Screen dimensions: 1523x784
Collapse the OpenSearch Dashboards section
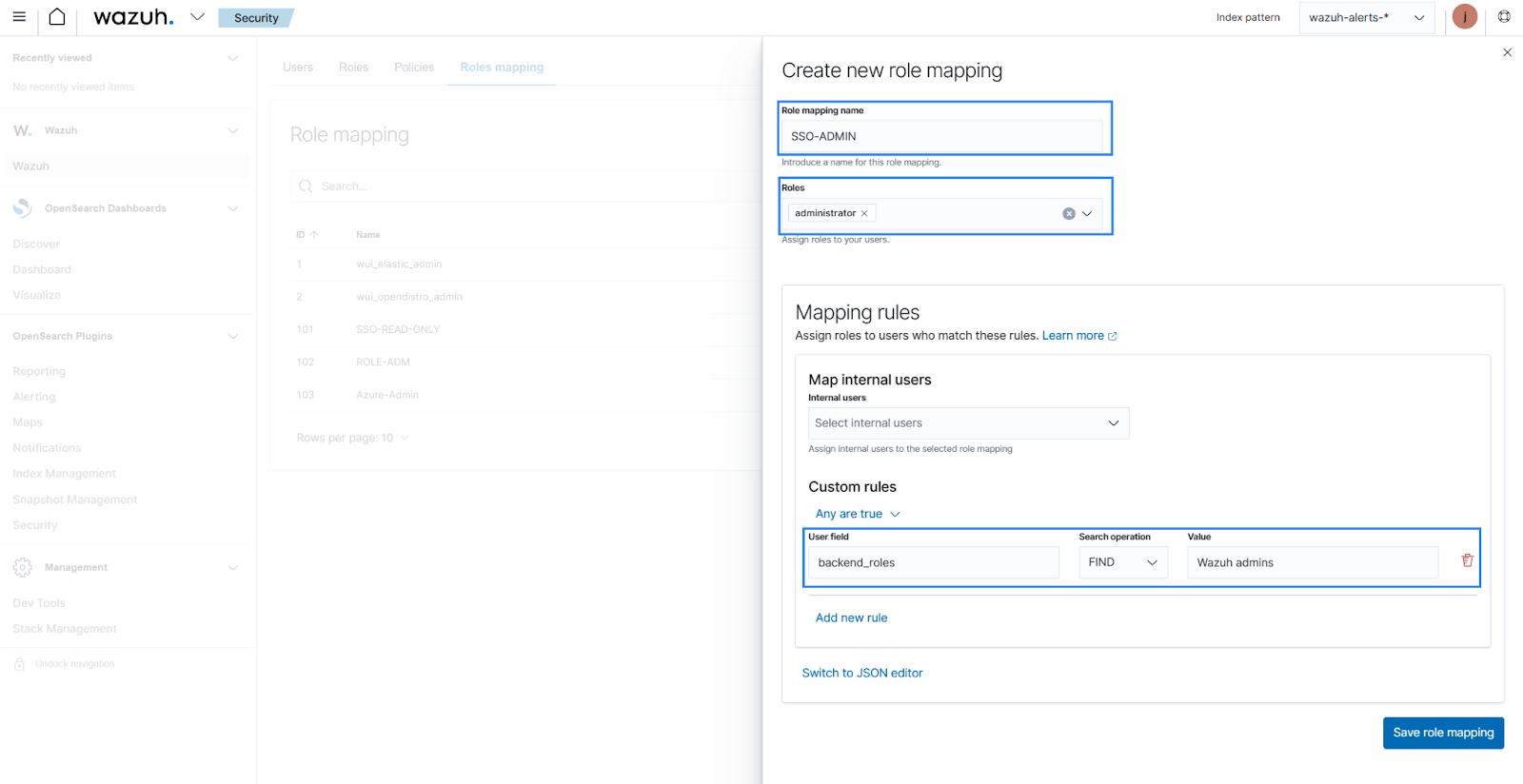tap(232, 208)
